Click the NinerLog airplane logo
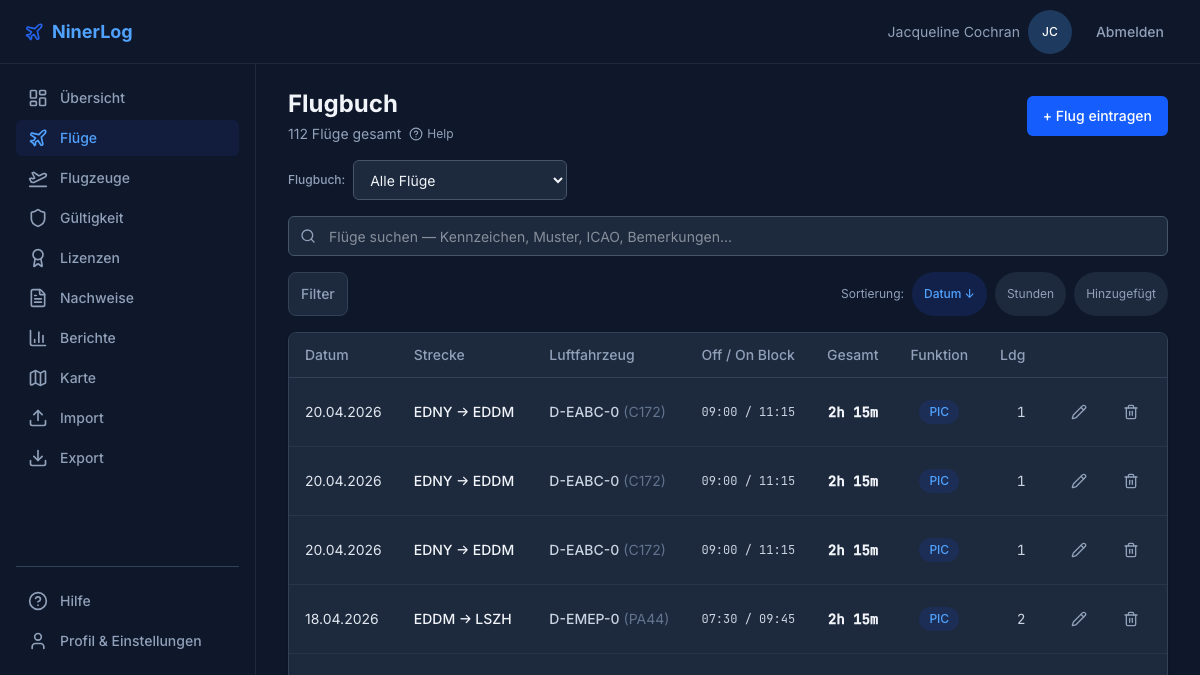Screen dimensions: 1200x675 (x=34, y=32)
